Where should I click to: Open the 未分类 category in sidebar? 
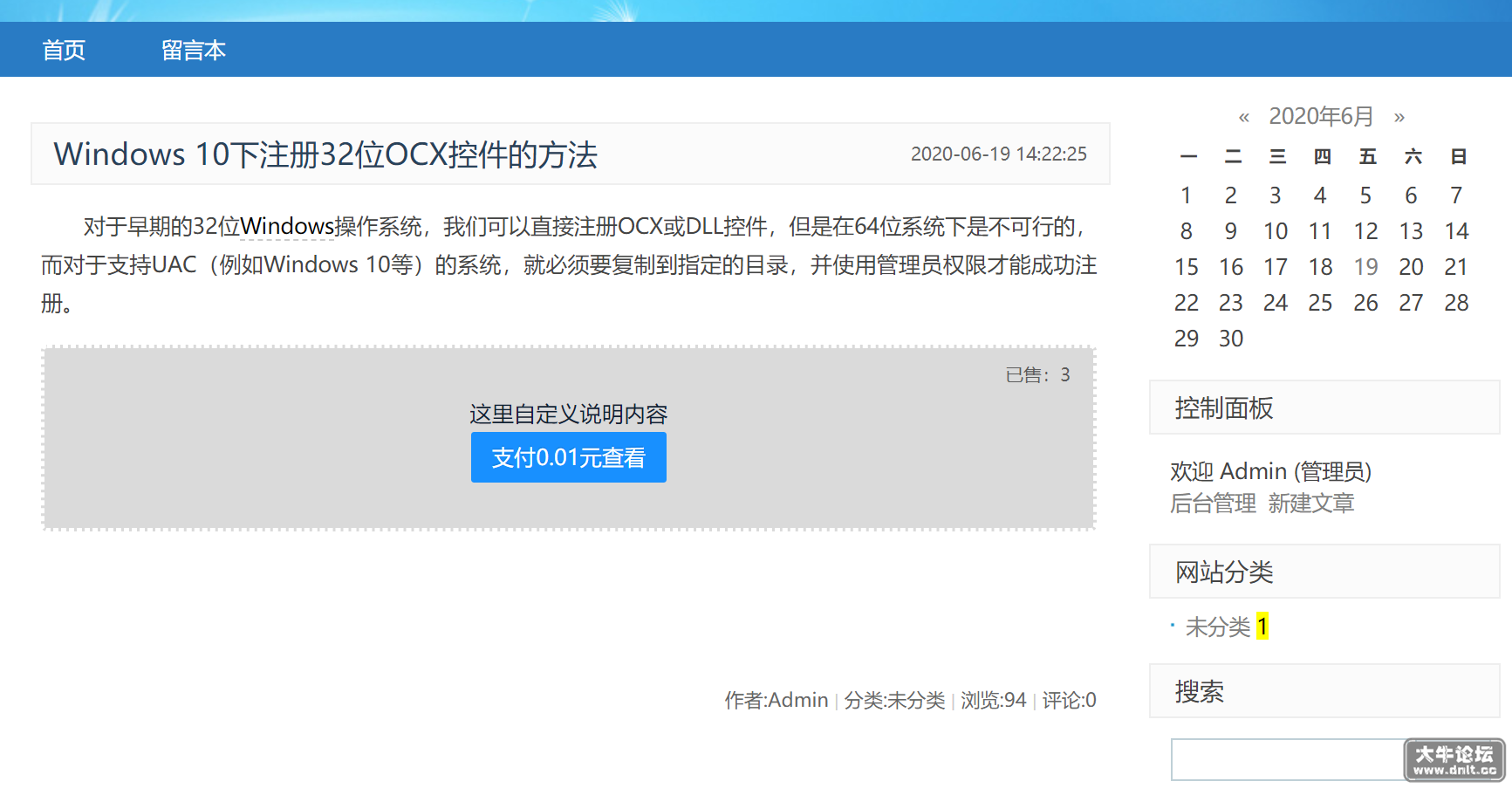click(1218, 627)
